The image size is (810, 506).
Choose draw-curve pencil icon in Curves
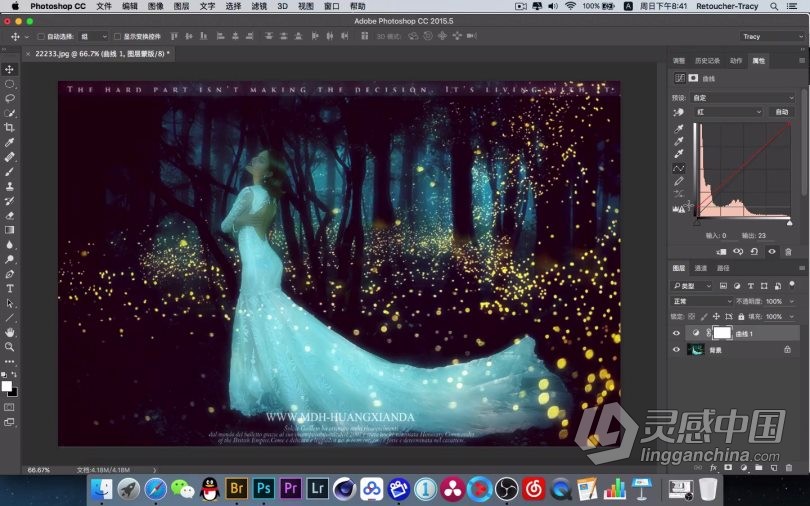[679, 181]
